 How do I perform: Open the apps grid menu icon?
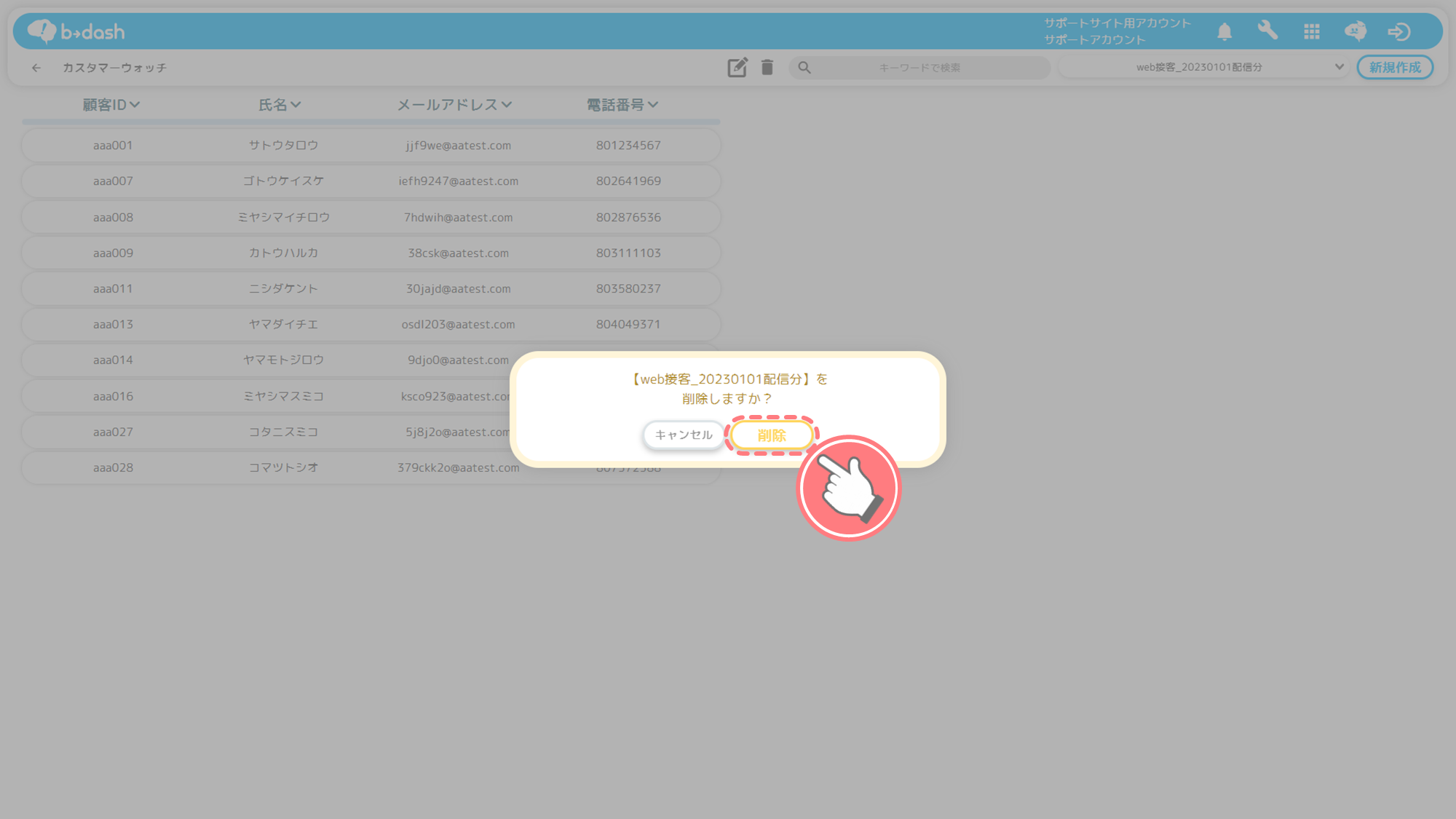click(1312, 31)
